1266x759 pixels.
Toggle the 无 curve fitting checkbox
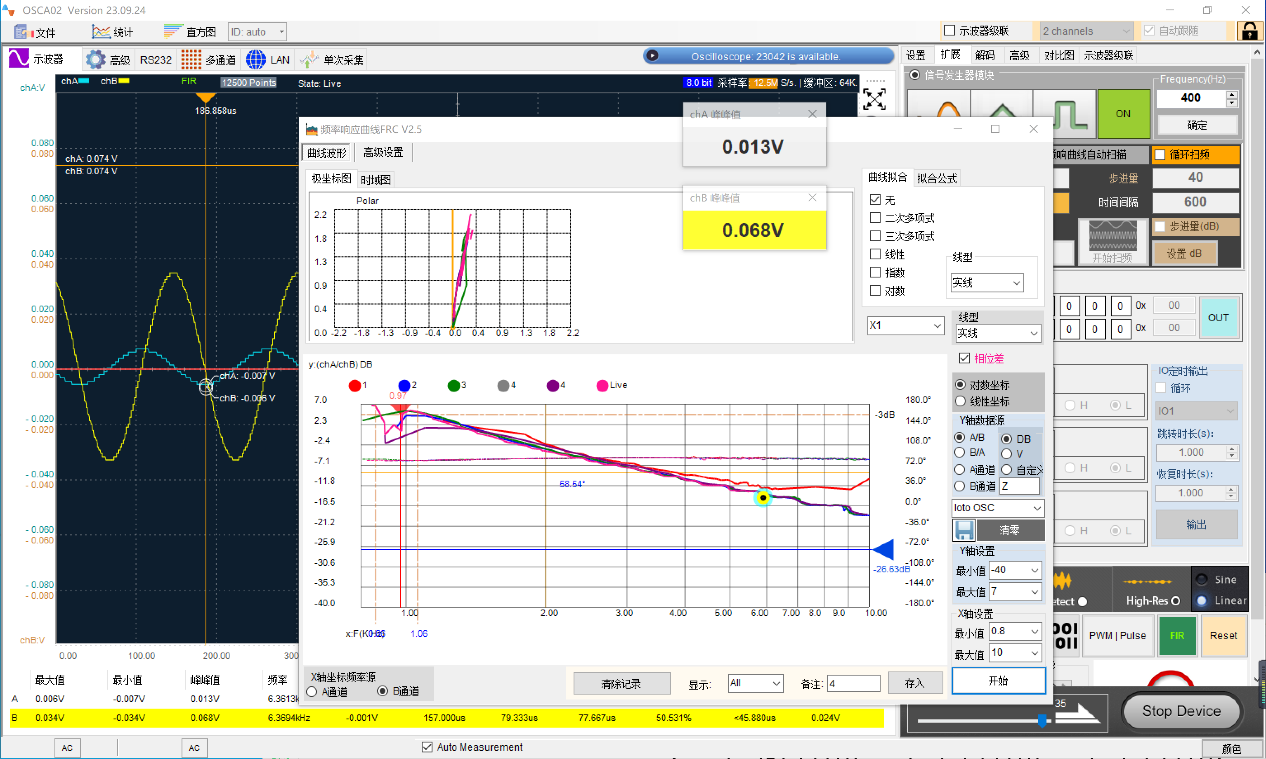click(x=876, y=200)
